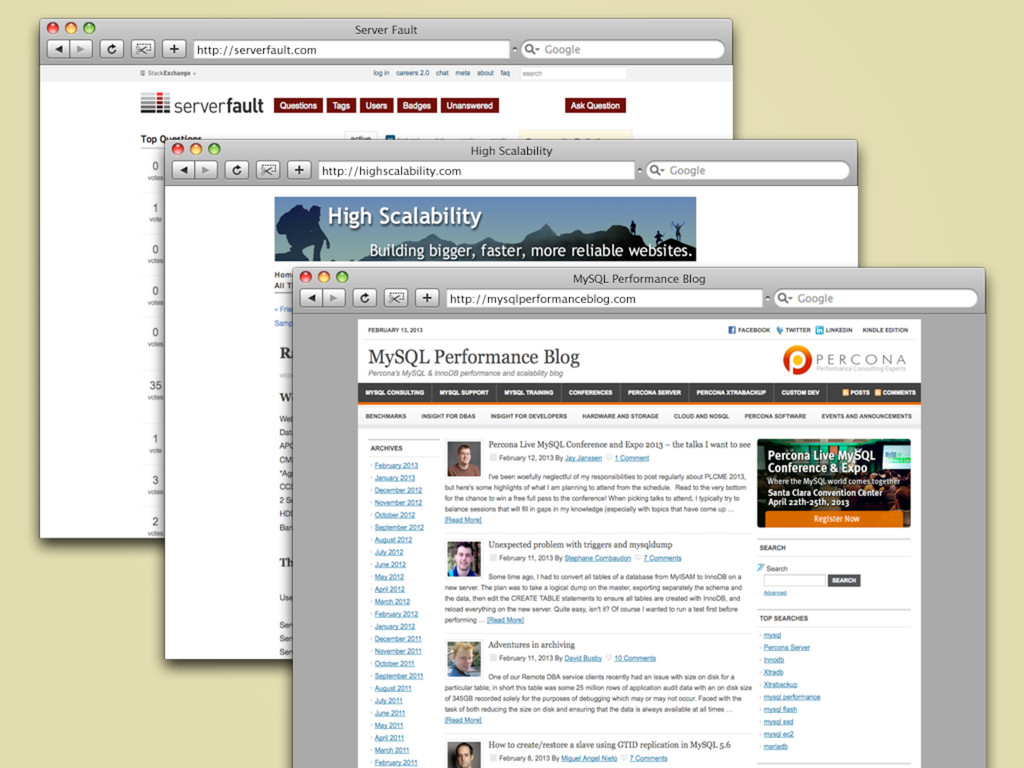Reload the High Scalability page

click(x=236, y=170)
